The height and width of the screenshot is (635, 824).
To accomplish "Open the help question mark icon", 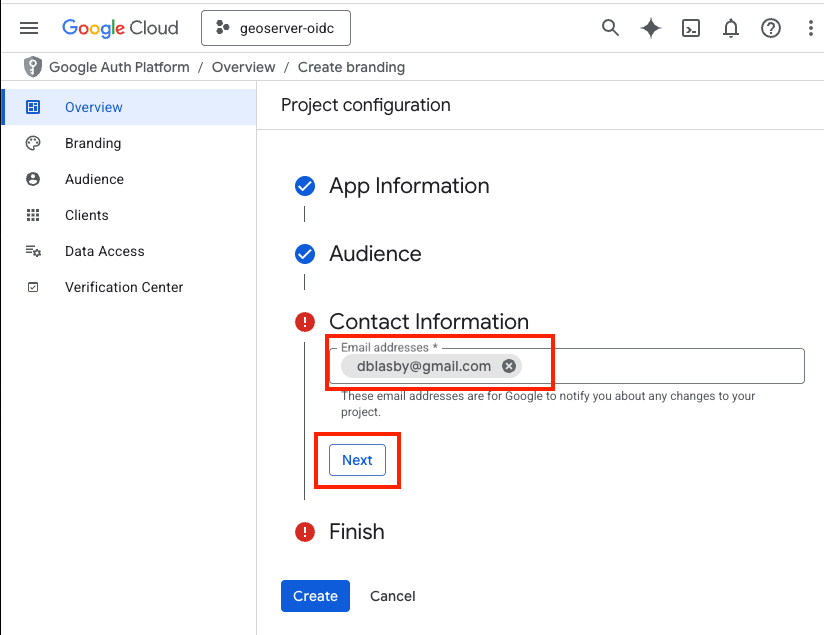I will point(771,28).
